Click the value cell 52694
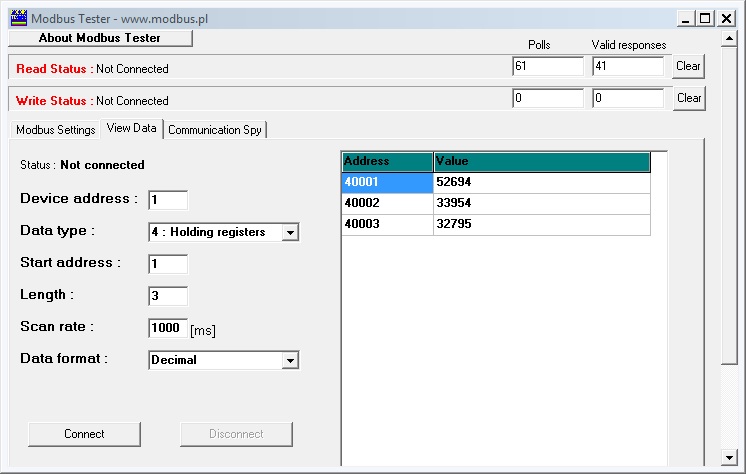This screenshot has width=746, height=474. pyautogui.click(x=541, y=182)
